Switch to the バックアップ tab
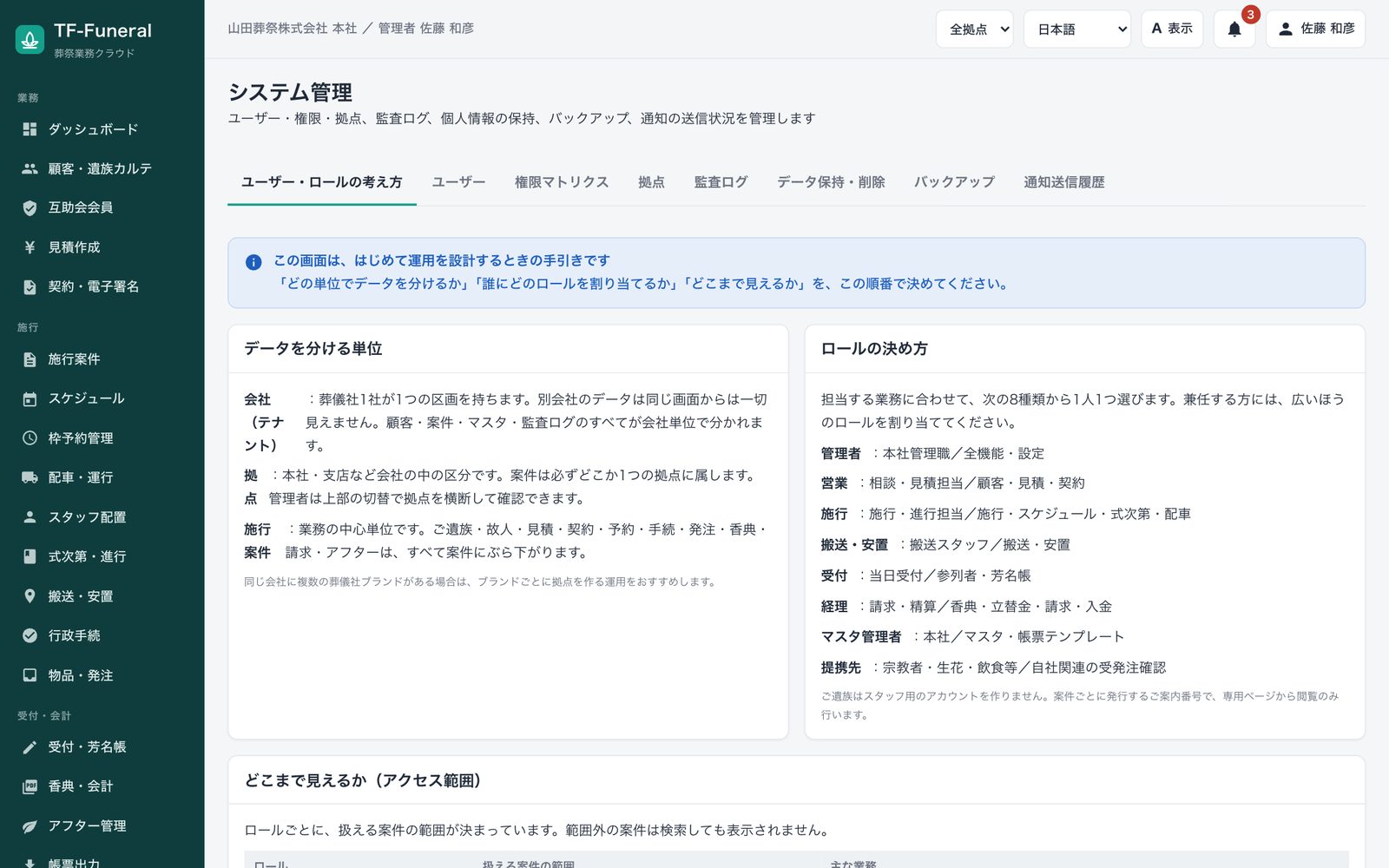This screenshot has height=868, width=1389. pyautogui.click(x=954, y=182)
